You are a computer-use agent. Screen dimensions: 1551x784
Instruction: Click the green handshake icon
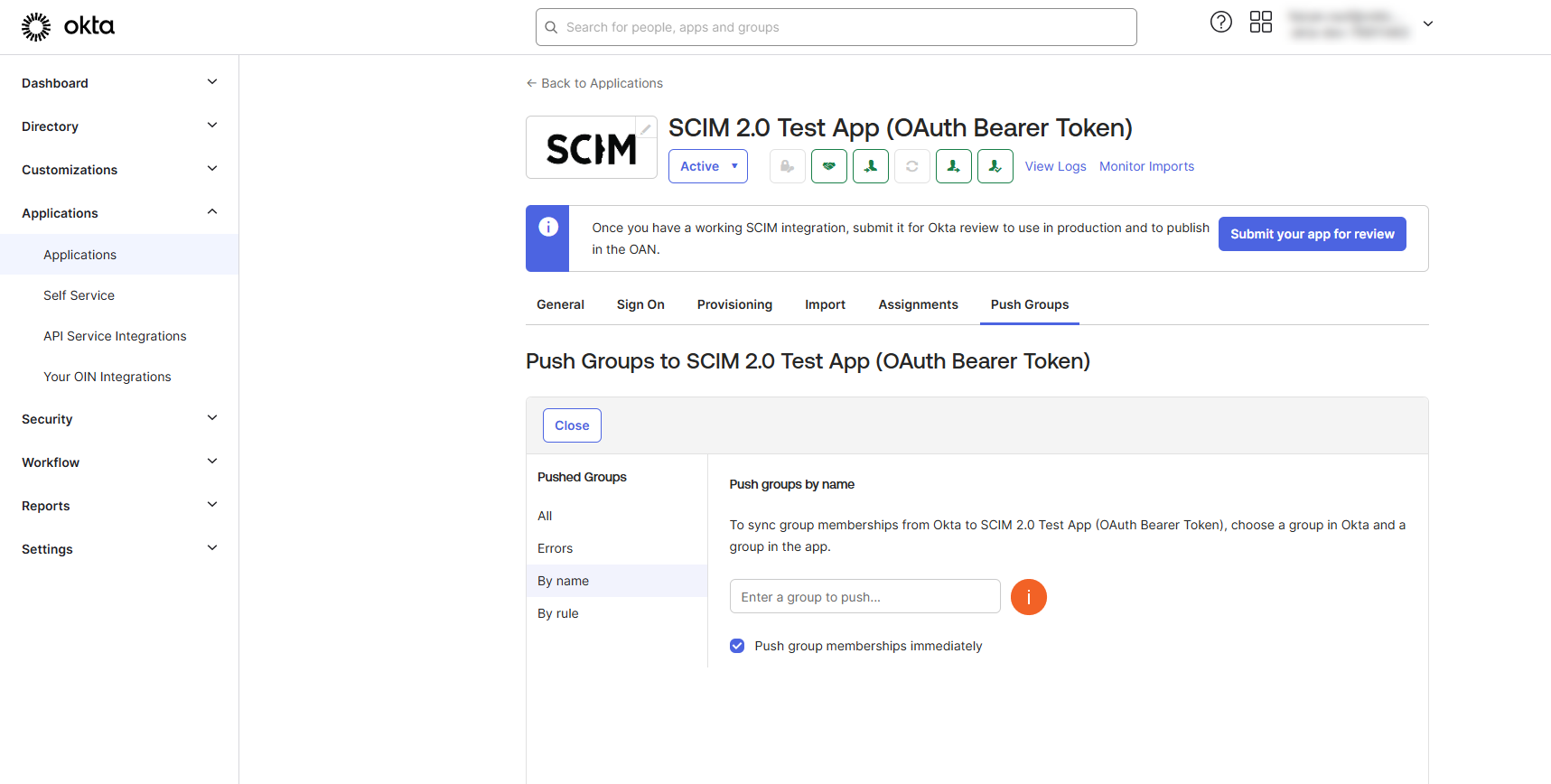tap(828, 166)
